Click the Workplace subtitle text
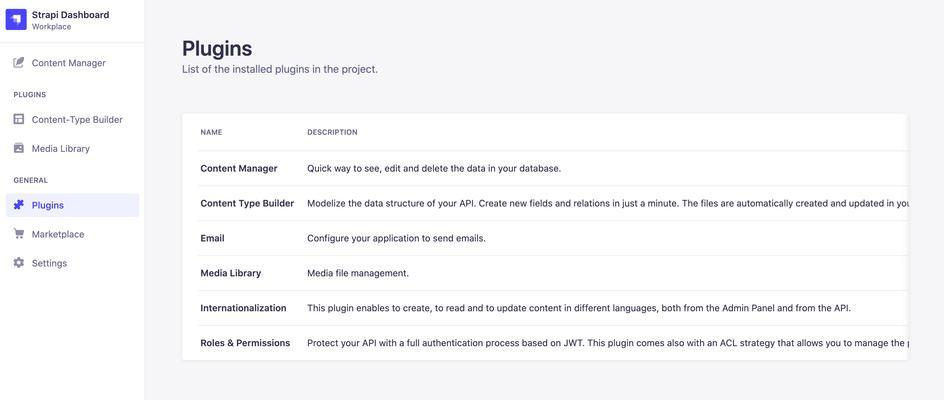 pos(51,27)
